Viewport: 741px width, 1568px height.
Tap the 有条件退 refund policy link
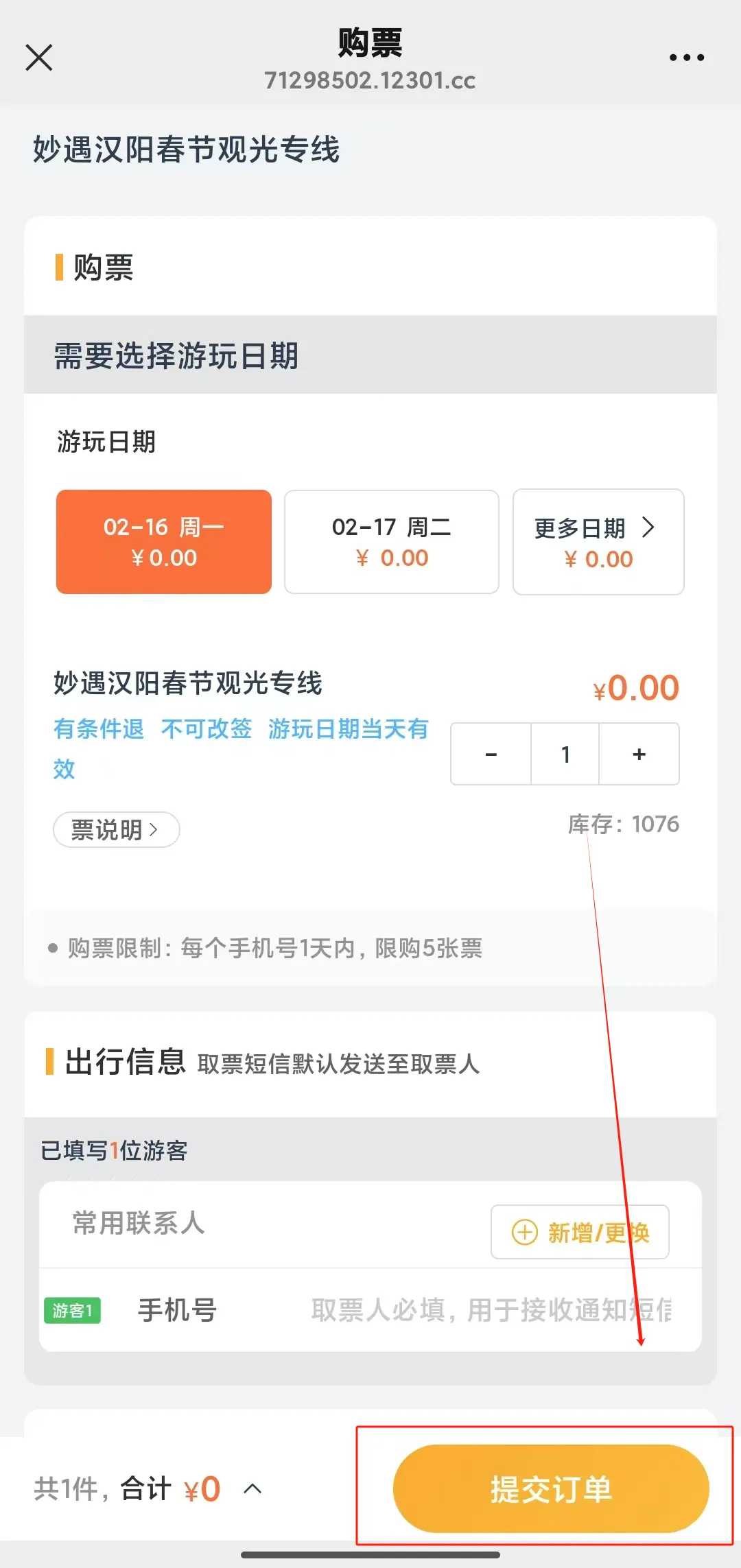(99, 728)
